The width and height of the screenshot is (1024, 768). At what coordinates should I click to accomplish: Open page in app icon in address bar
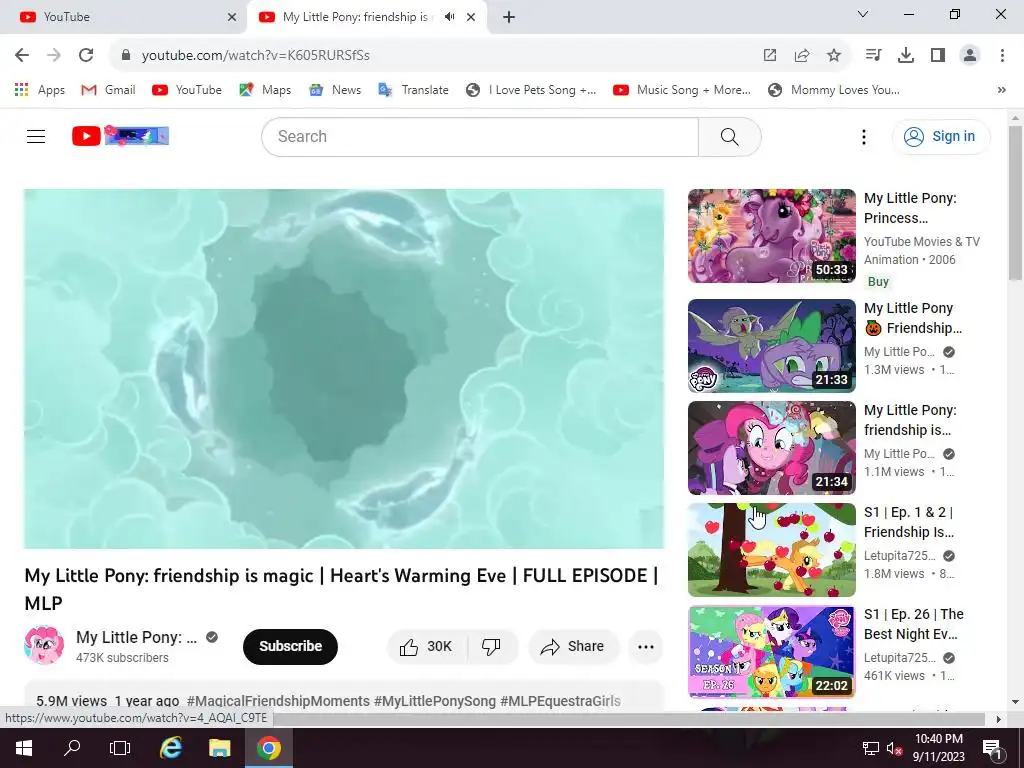tap(770, 56)
